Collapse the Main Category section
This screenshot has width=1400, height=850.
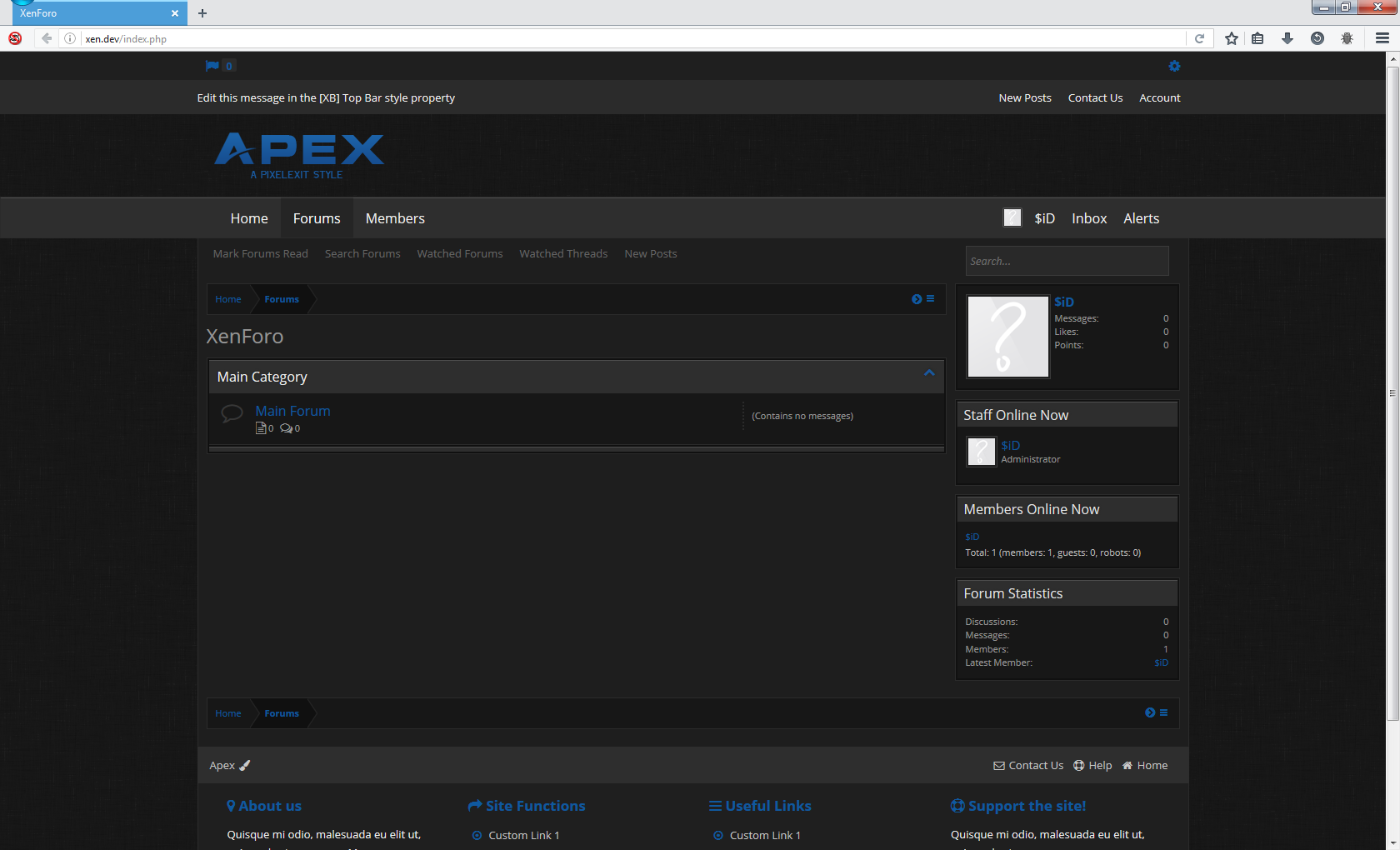929,373
